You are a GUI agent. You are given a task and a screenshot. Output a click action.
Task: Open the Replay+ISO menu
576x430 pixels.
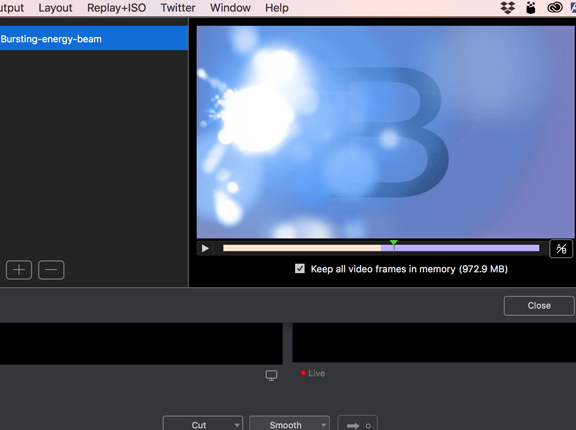(116, 8)
